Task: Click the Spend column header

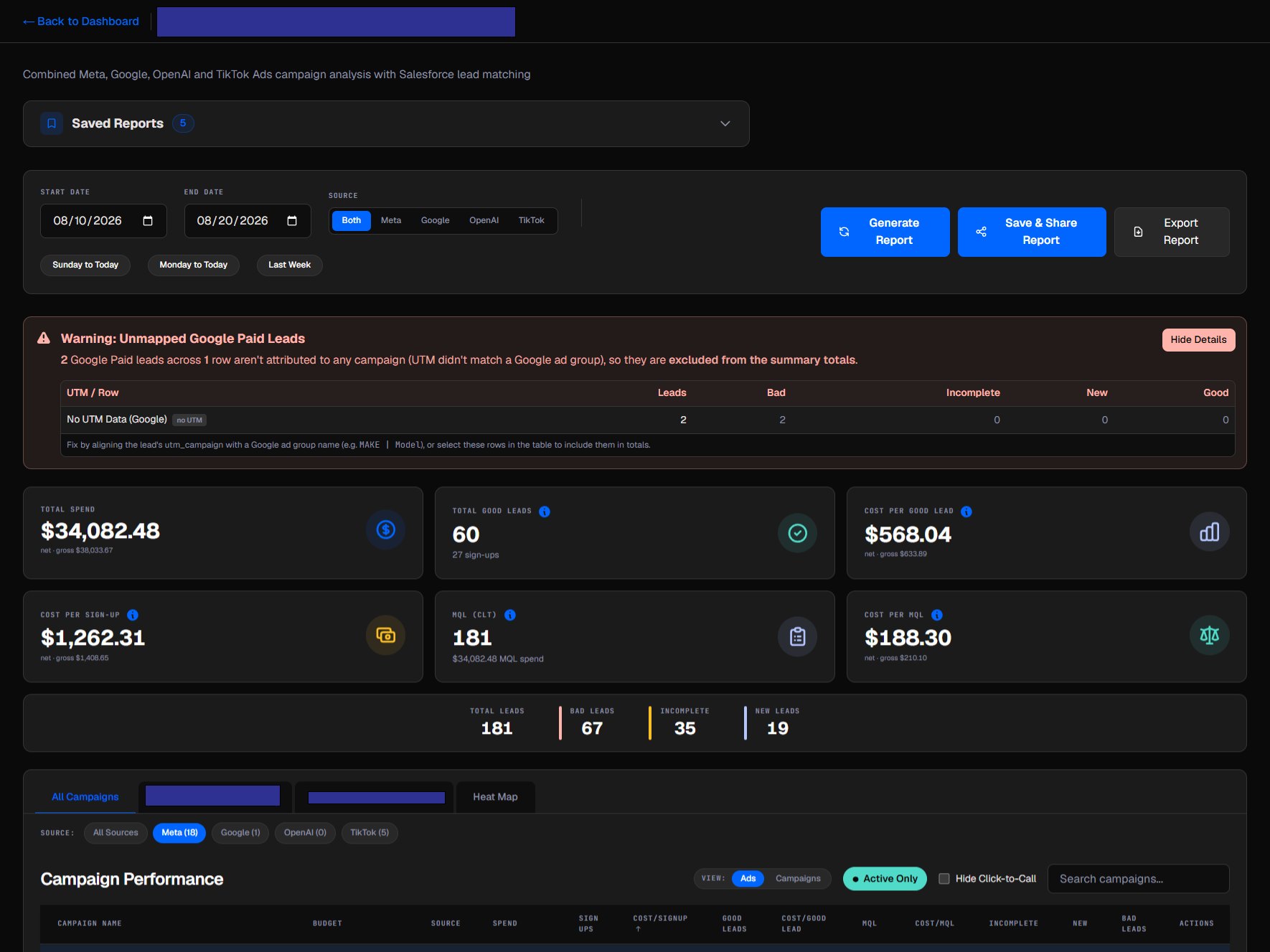Action: point(505,923)
